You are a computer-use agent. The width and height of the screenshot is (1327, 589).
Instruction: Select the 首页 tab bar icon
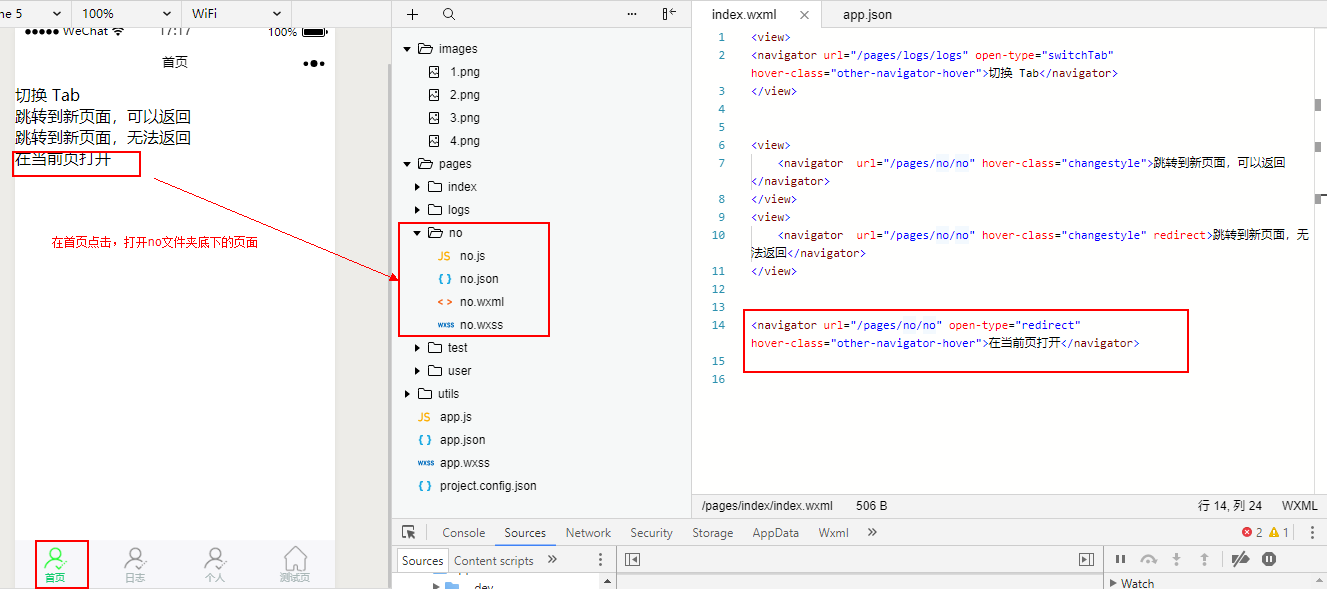coord(55,564)
